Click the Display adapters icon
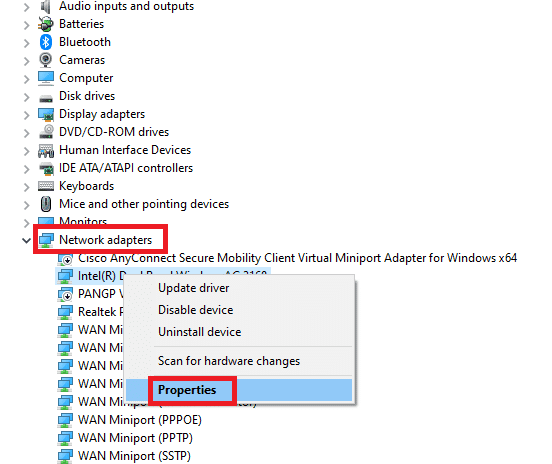 pos(46,114)
